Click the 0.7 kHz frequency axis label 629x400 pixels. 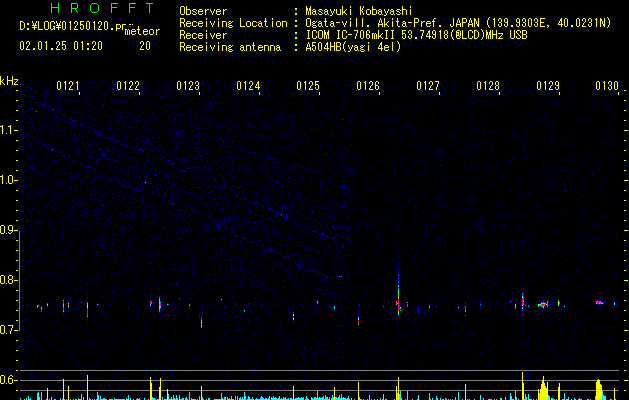8,330
